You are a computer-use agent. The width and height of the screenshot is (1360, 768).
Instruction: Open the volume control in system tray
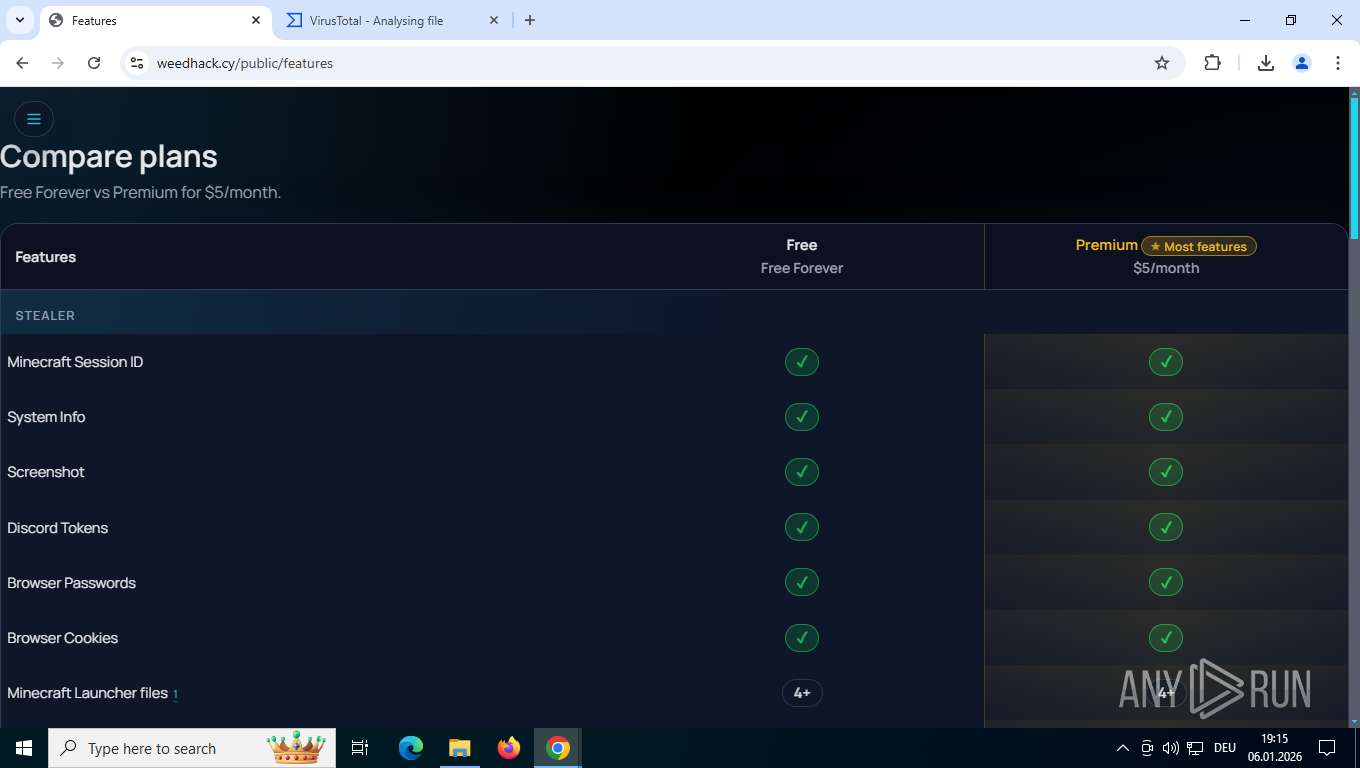click(x=1170, y=748)
